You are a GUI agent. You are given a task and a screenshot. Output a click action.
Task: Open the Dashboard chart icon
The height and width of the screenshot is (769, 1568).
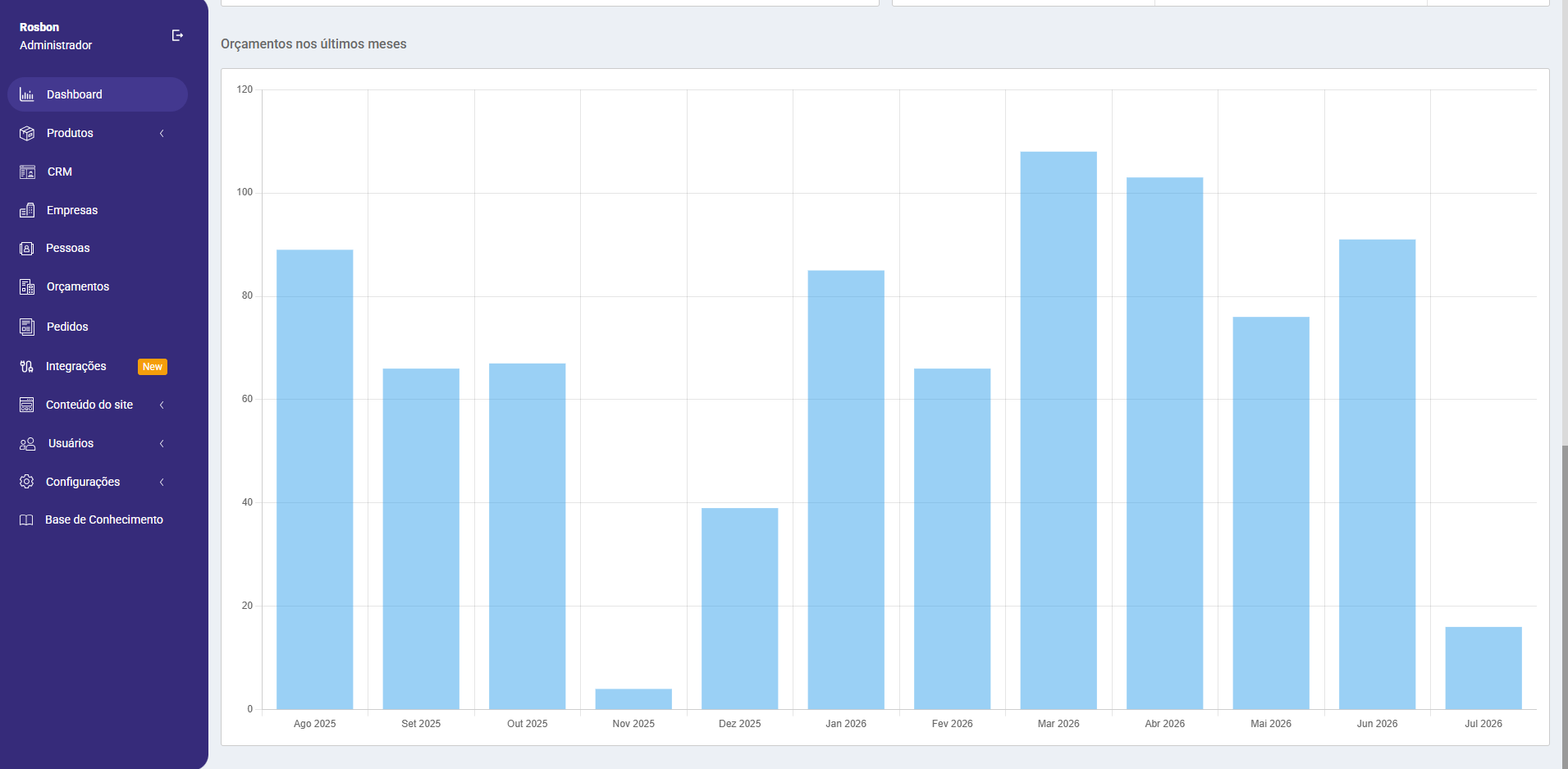tap(27, 94)
